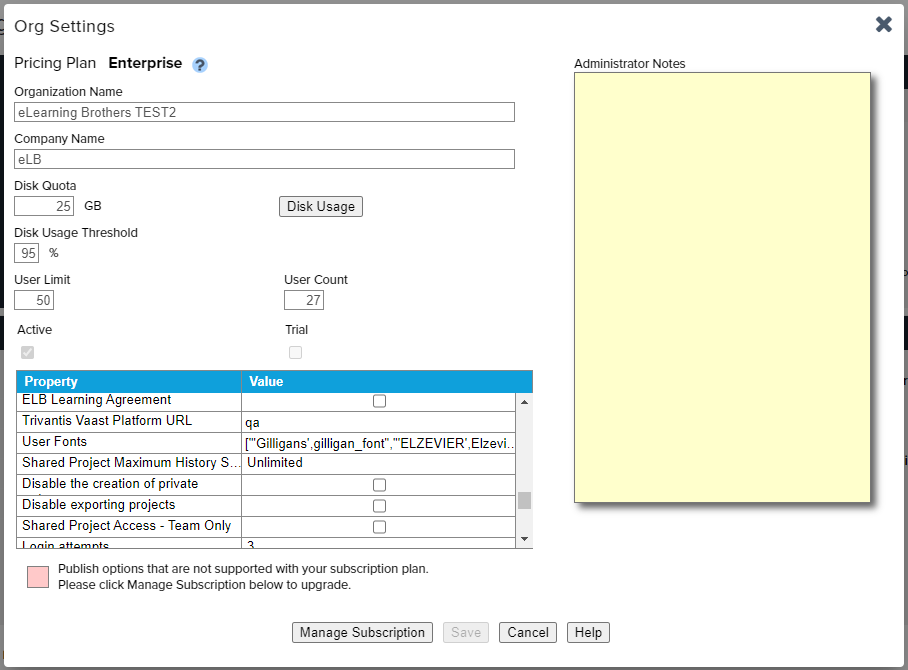This screenshot has width=908, height=670.
Task: Open Disk Usage details
Action: [x=320, y=207]
